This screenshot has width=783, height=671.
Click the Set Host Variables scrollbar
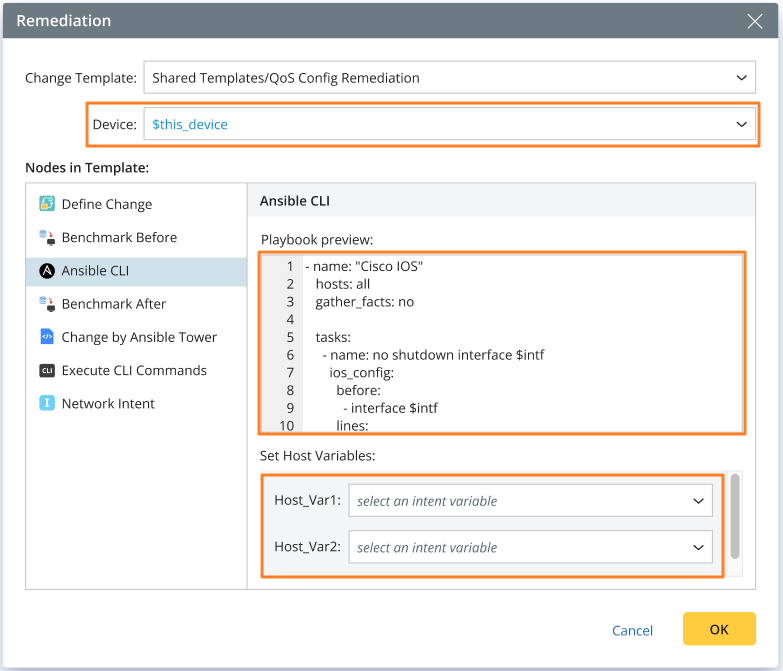(736, 515)
